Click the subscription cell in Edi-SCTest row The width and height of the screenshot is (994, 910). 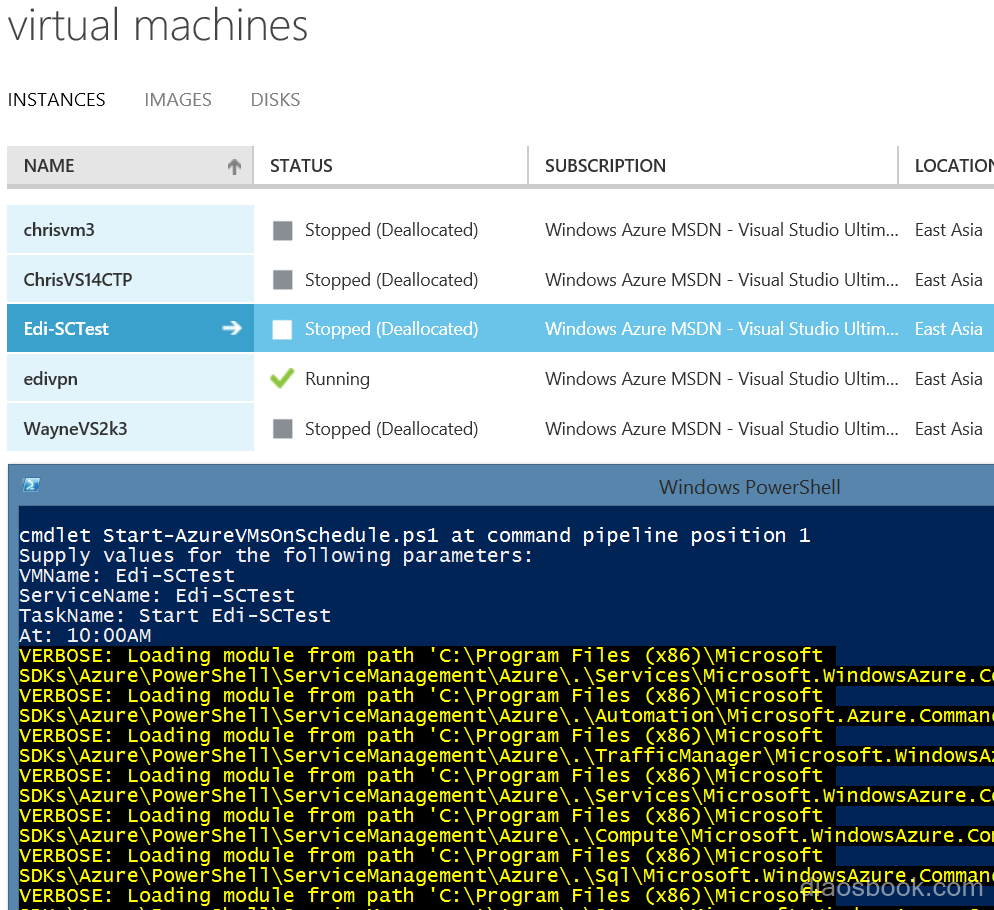click(722, 328)
